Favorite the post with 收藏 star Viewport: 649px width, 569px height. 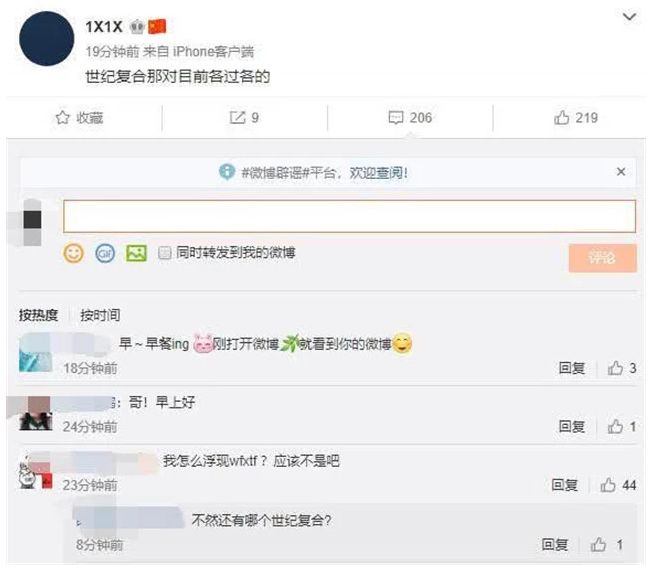coord(79,118)
